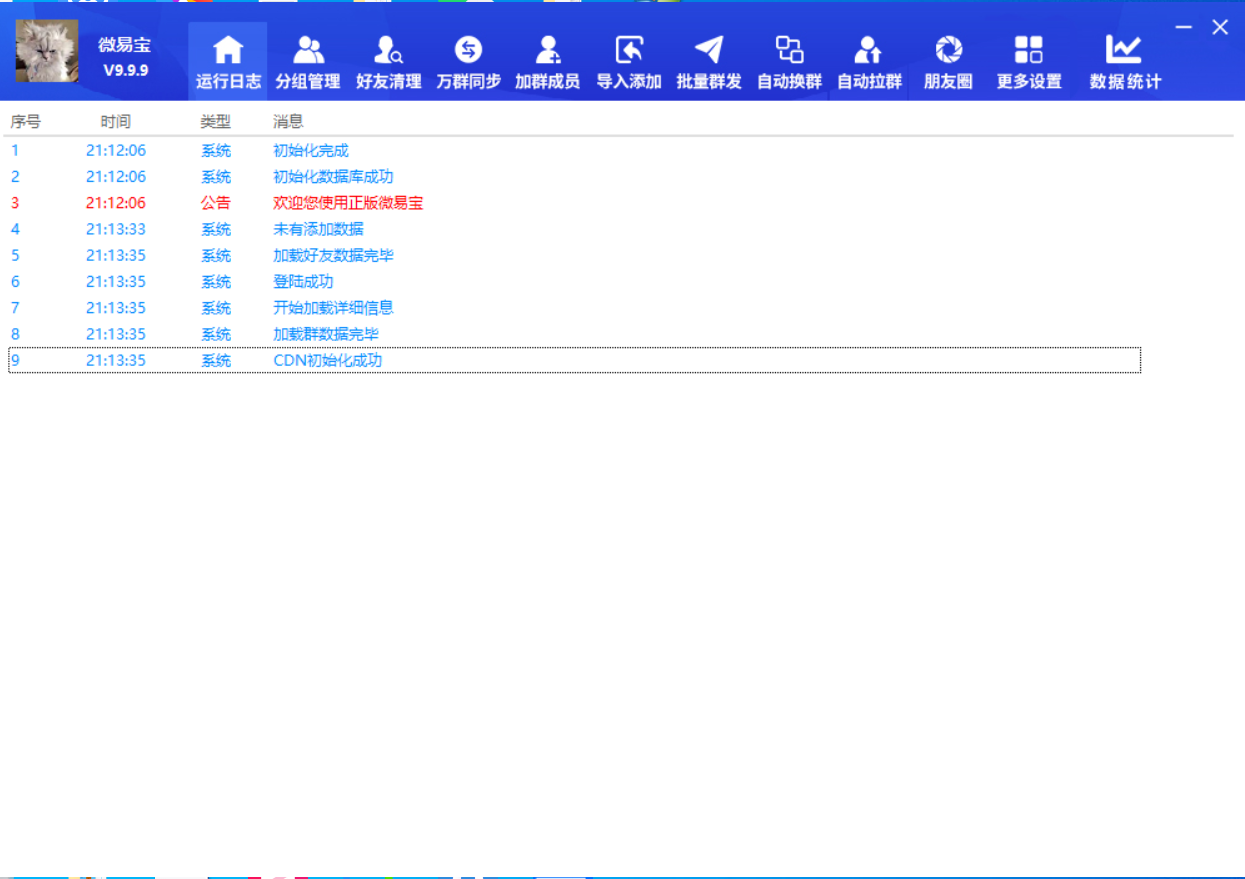
Task: Open 万群同步 sync icon
Action: (468, 50)
